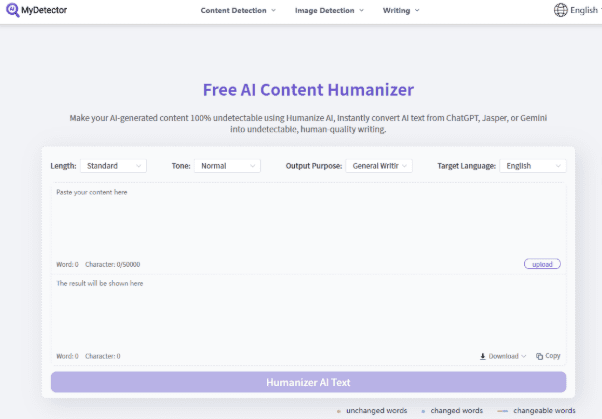Open the Image Detection menu
The height and width of the screenshot is (419, 602).
pyautogui.click(x=329, y=10)
